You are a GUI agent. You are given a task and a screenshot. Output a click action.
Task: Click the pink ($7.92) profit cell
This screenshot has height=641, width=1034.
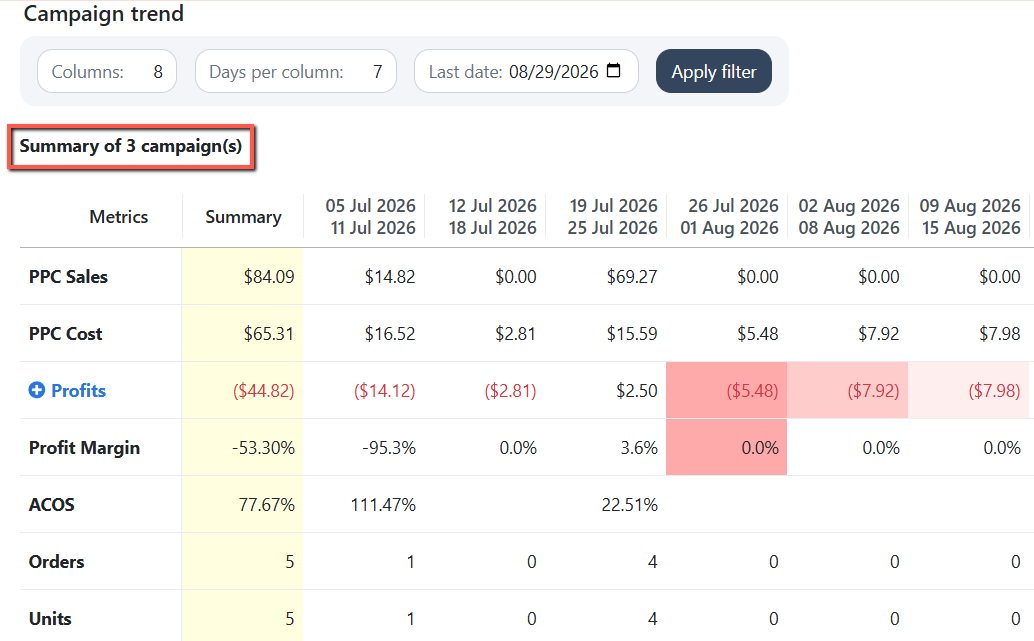click(x=847, y=390)
